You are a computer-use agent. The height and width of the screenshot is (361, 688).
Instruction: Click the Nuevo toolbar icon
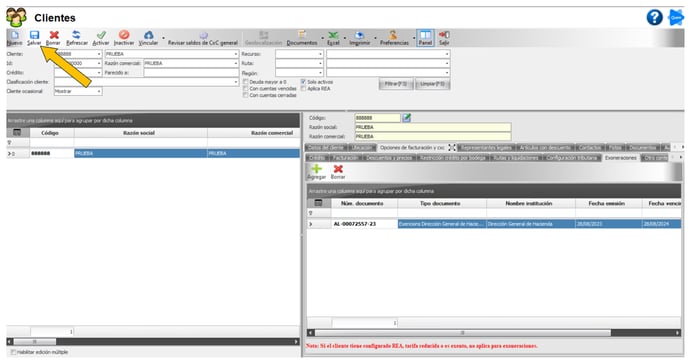click(14, 35)
